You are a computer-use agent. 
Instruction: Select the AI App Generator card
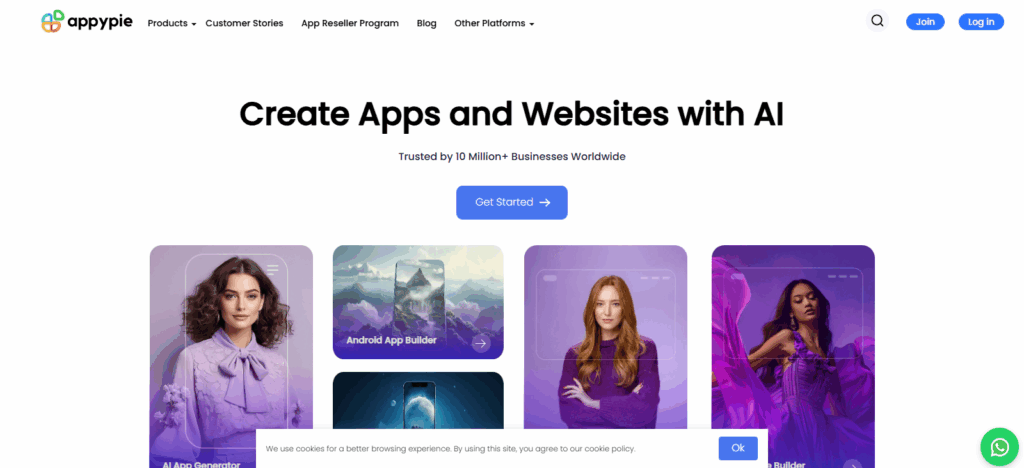coord(231,356)
